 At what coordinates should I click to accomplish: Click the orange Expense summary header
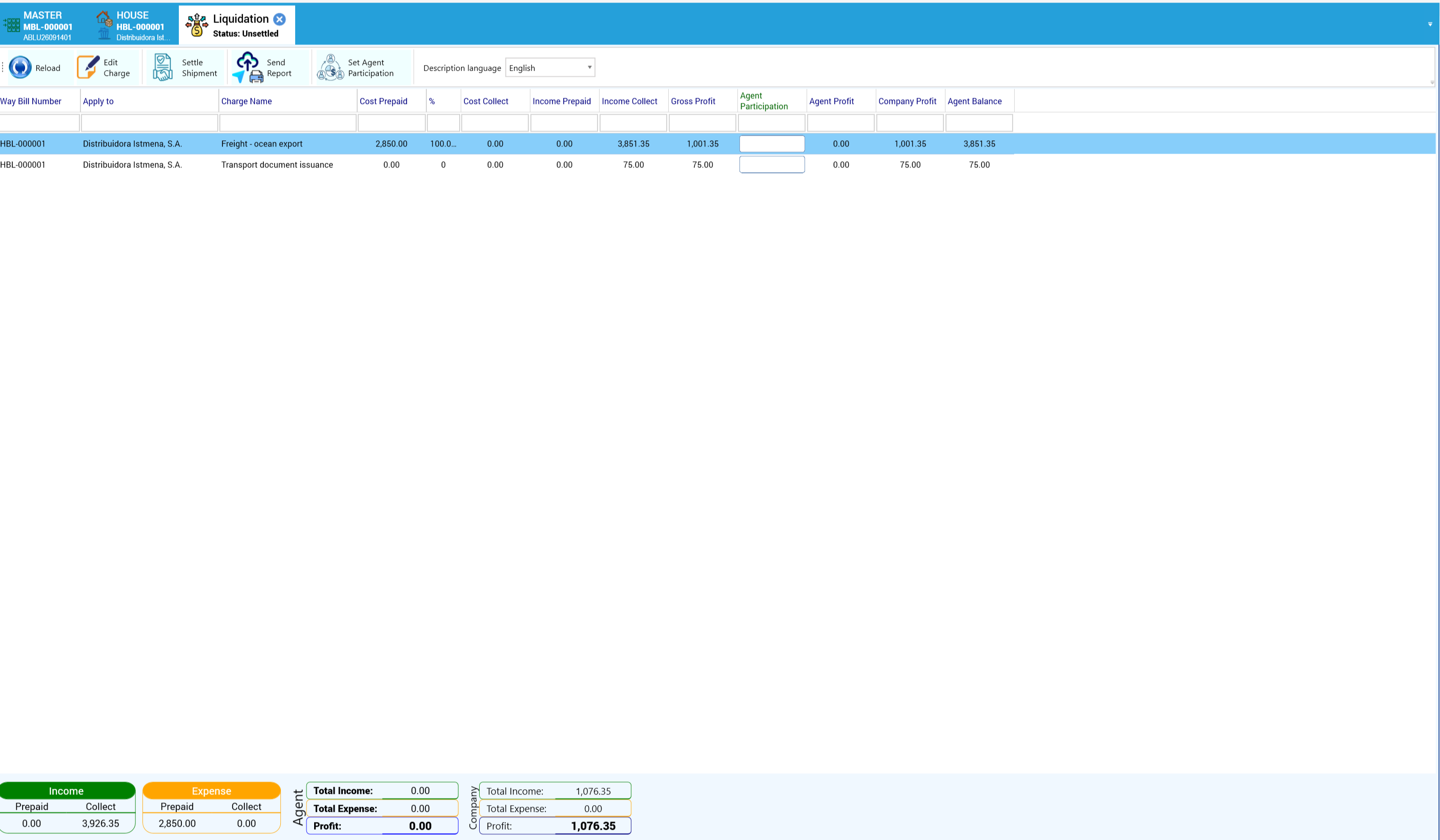coord(212,791)
